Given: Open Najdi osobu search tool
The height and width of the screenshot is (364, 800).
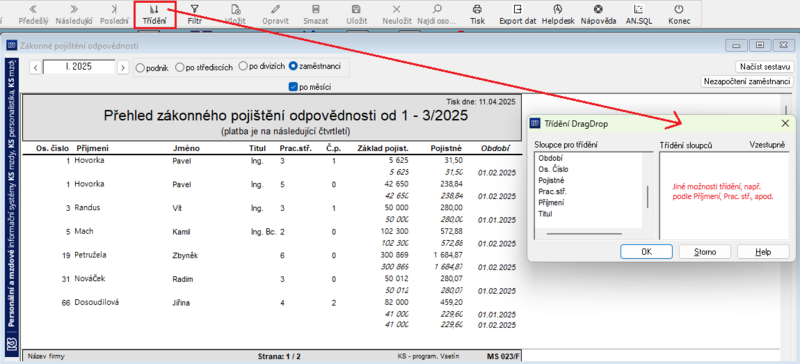Looking at the screenshot, I should (437, 14).
